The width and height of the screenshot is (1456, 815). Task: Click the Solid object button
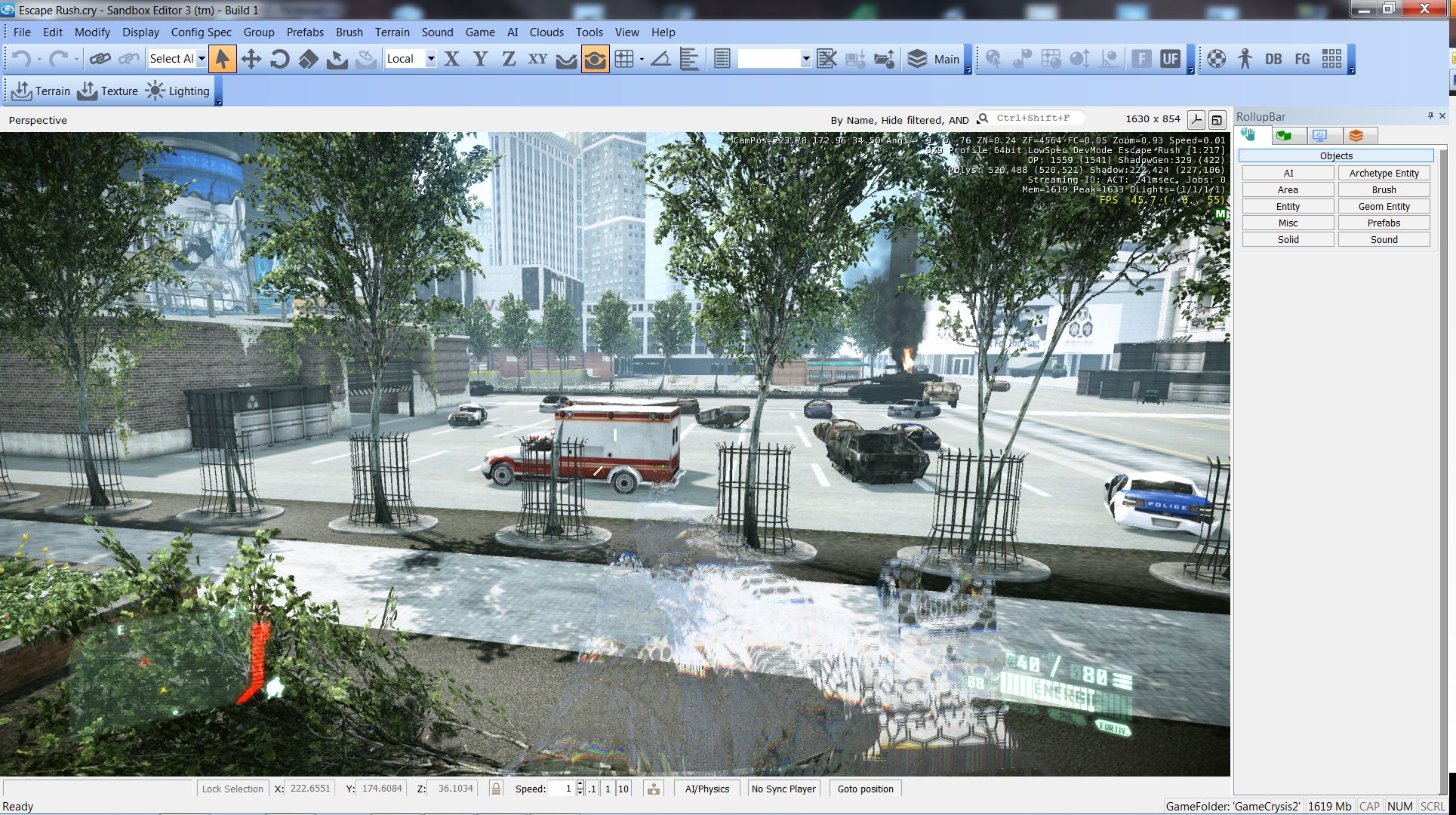click(1288, 240)
